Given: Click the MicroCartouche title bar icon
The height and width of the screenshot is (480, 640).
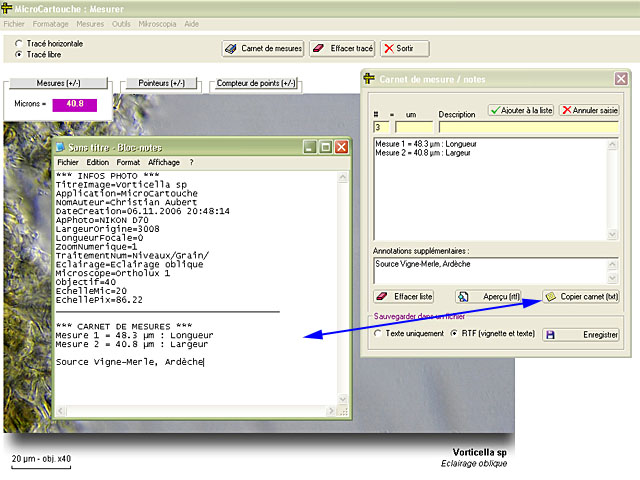Looking at the screenshot, I should click(x=7, y=8).
